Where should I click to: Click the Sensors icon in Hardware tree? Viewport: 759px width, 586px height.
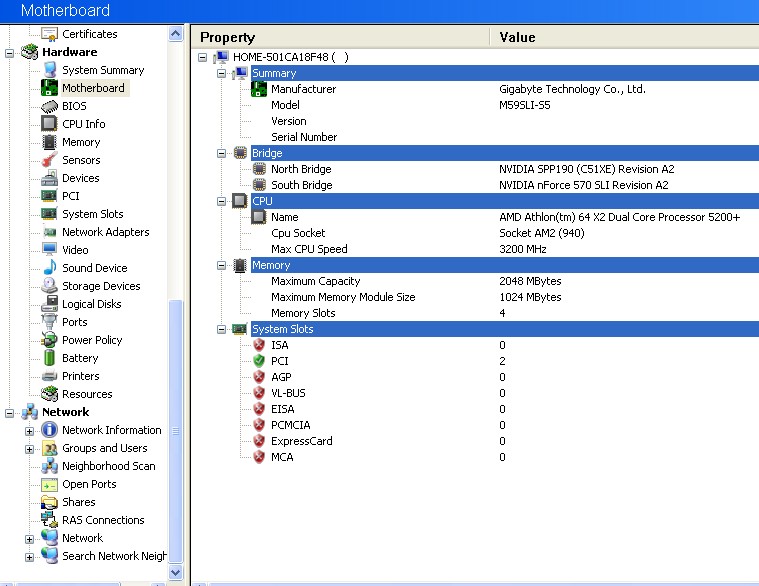pyautogui.click(x=49, y=160)
